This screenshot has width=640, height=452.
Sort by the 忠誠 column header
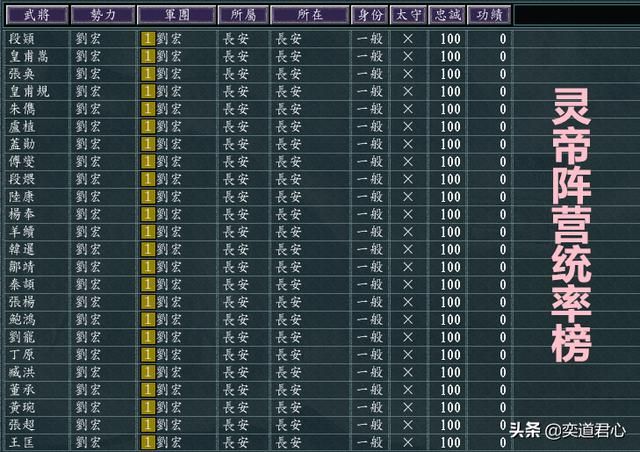pos(447,15)
